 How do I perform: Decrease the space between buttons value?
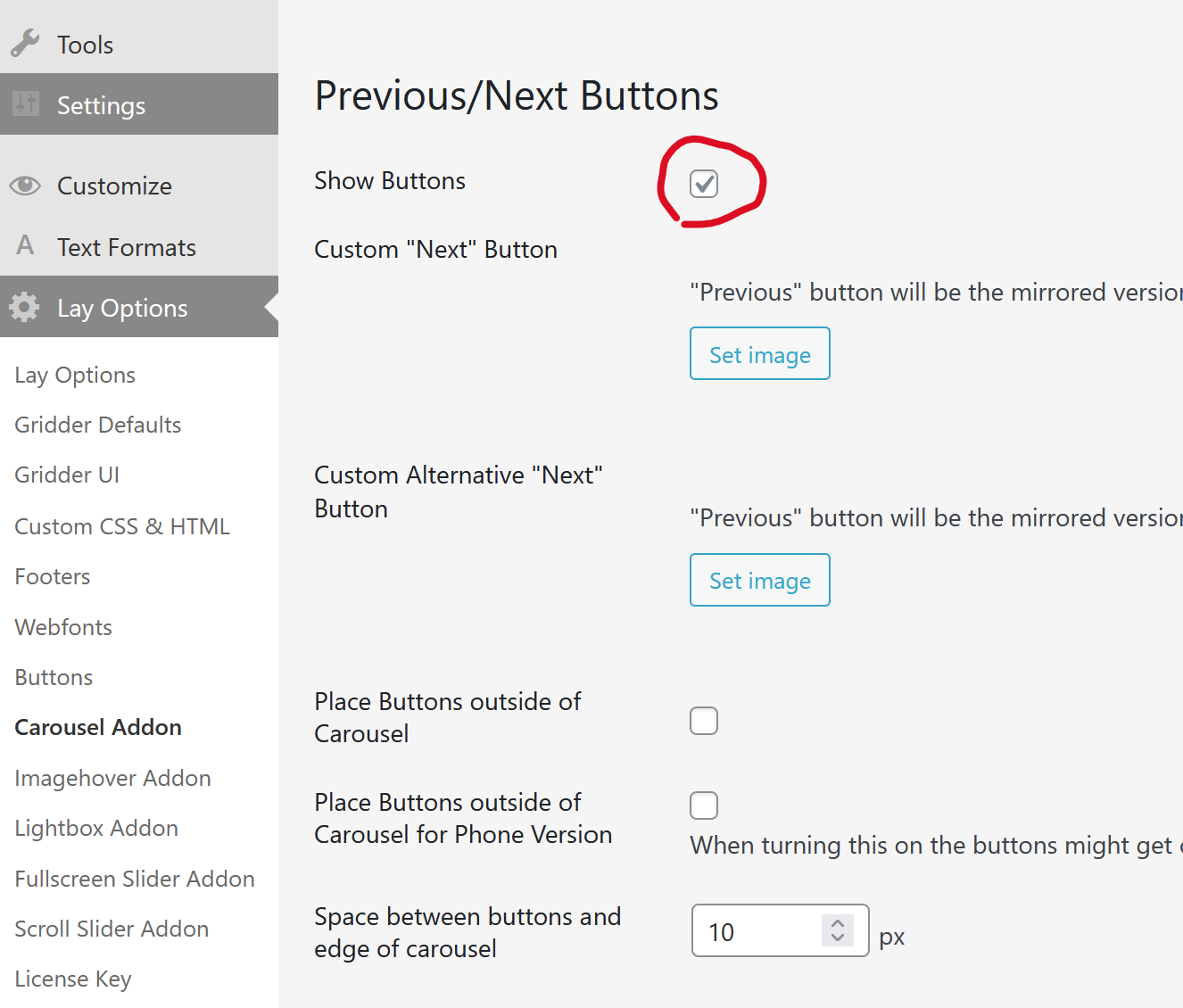click(x=838, y=938)
